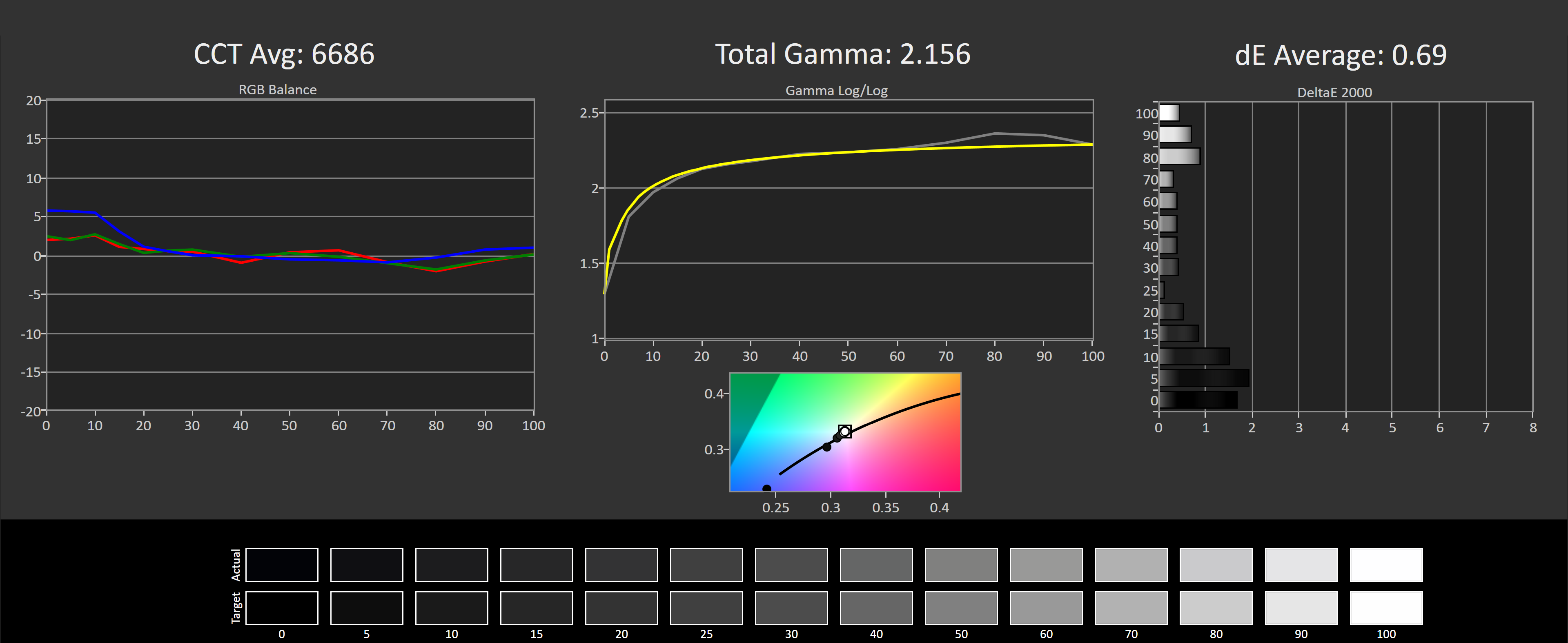The width and height of the screenshot is (1568, 643).
Task: Click the Target 10 percent gray swatch
Action: pos(451,608)
